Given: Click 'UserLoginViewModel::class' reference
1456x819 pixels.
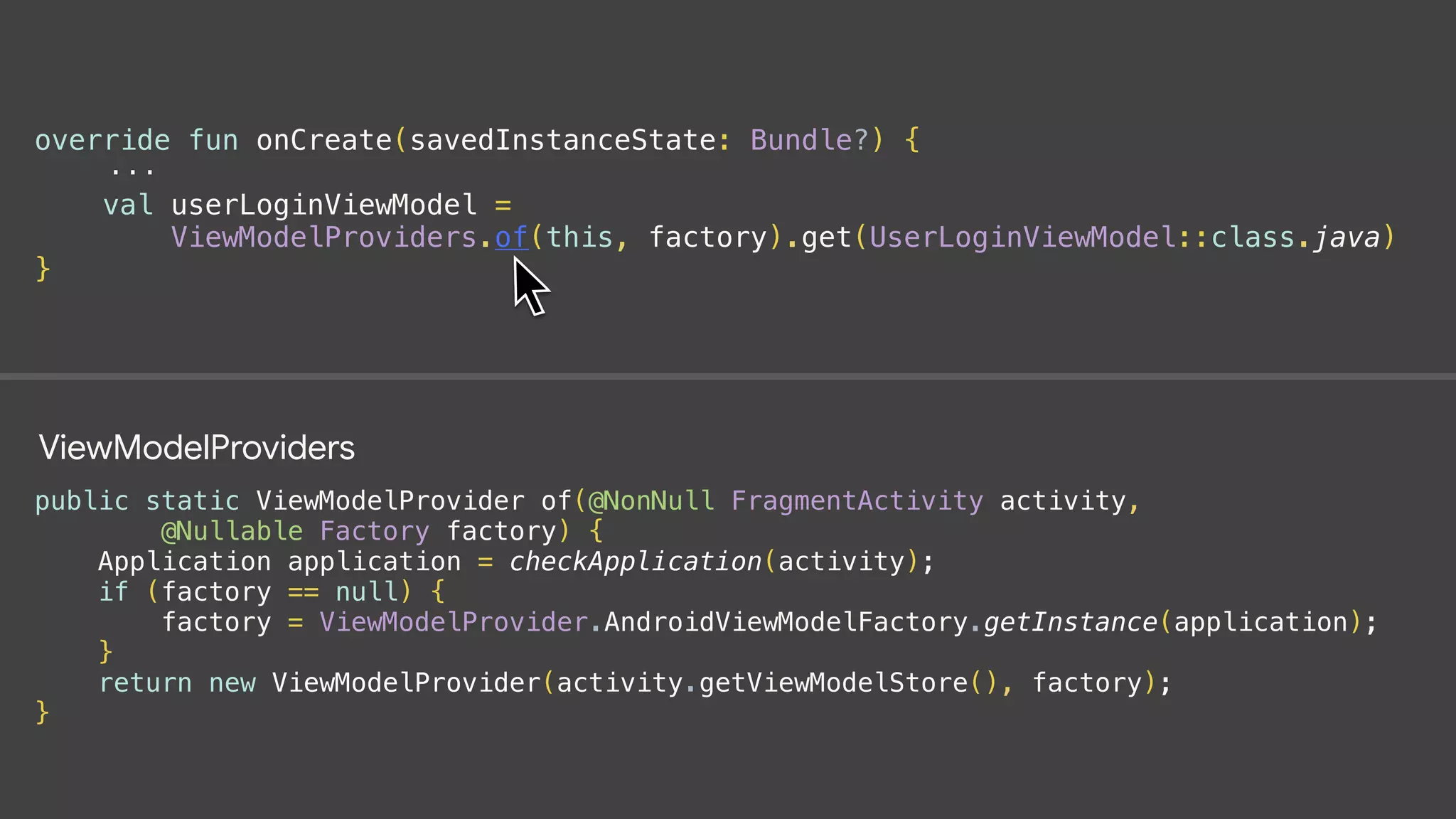Looking at the screenshot, I should [x=1083, y=237].
